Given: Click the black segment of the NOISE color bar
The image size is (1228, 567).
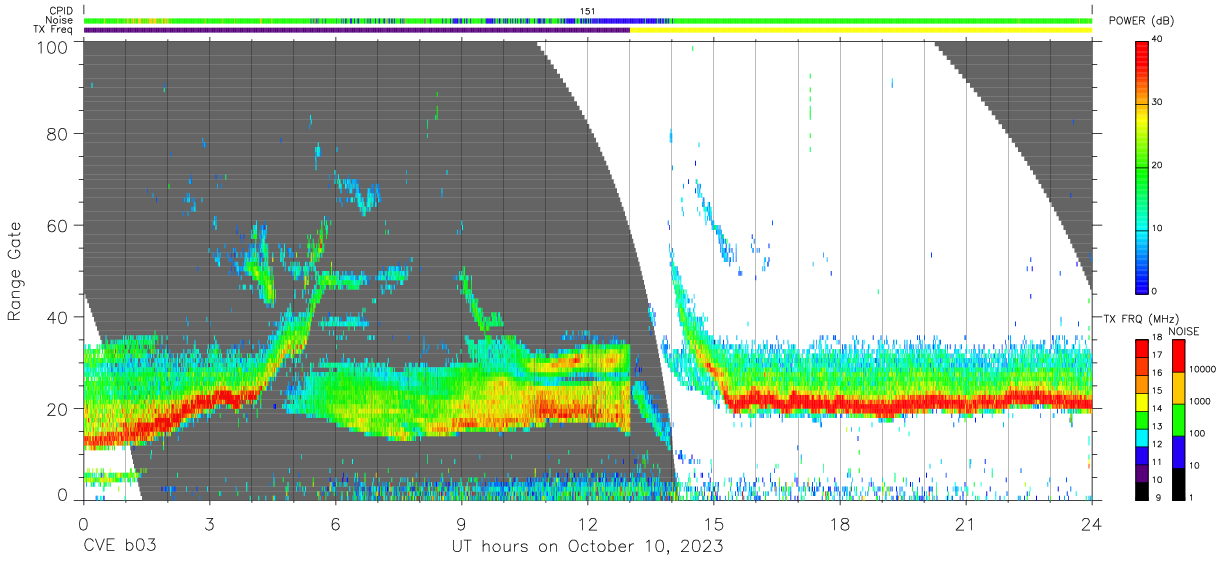Looking at the screenshot, I should point(1178,484).
